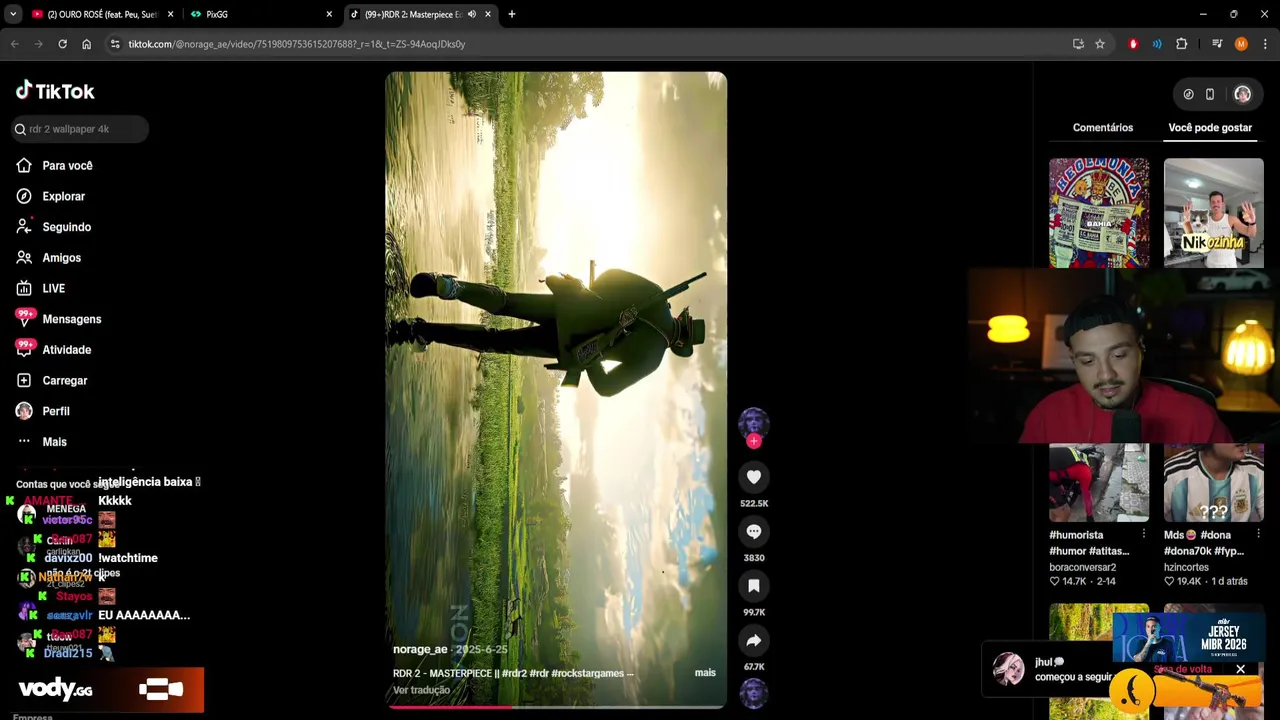Image resolution: width=1280 pixels, height=720 pixels.
Task: Open options for the #humorista video
Action: [x=1143, y=535]
